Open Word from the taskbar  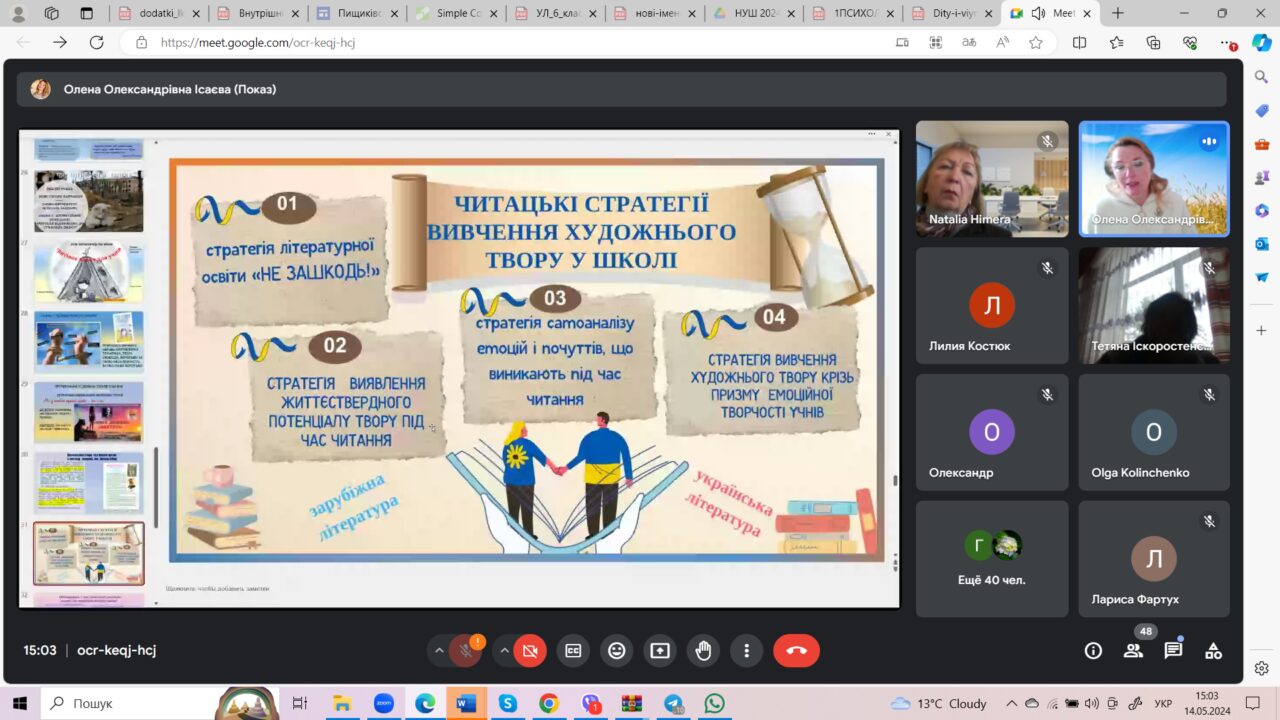pos(466,703)
